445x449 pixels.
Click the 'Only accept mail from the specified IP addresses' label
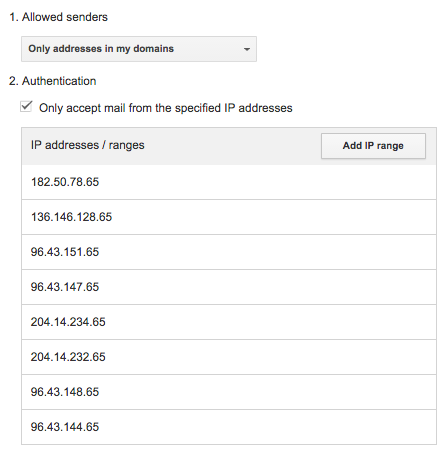(x=166, y=108)
